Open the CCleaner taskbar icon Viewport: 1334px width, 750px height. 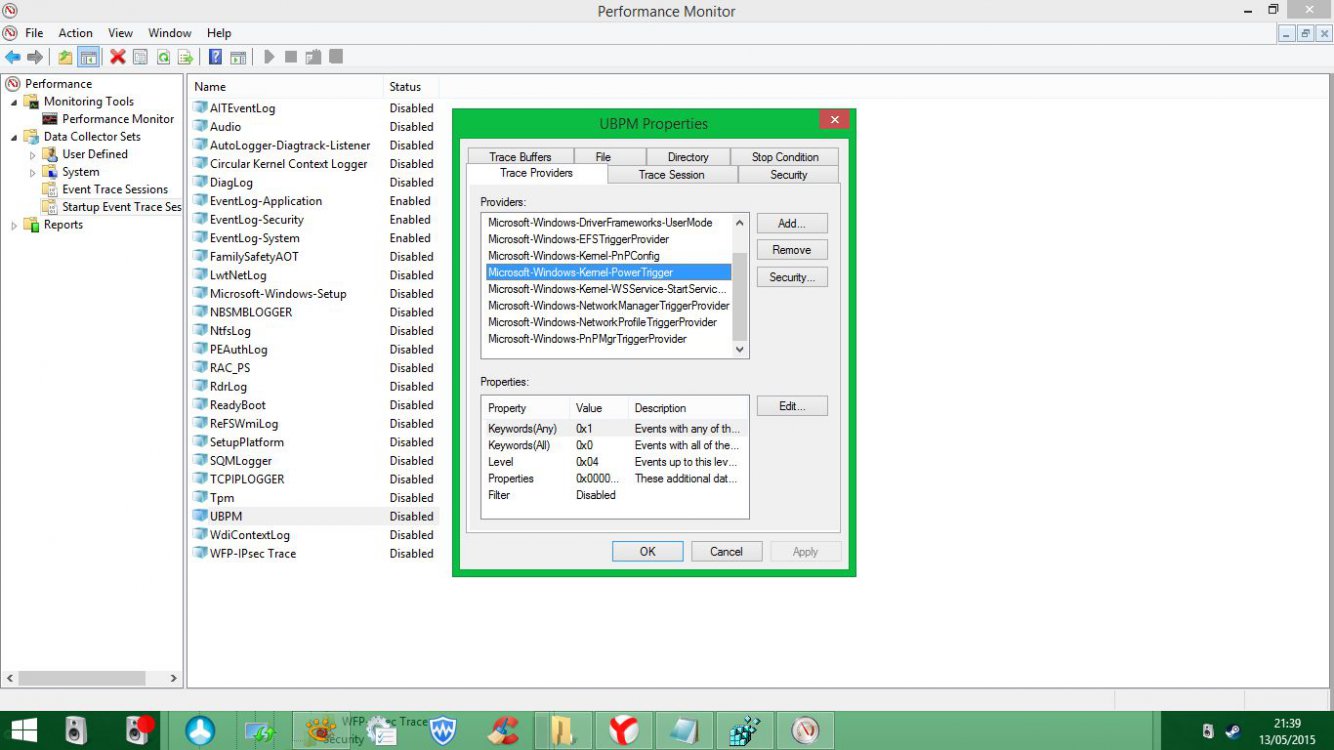tap(504, 731)
